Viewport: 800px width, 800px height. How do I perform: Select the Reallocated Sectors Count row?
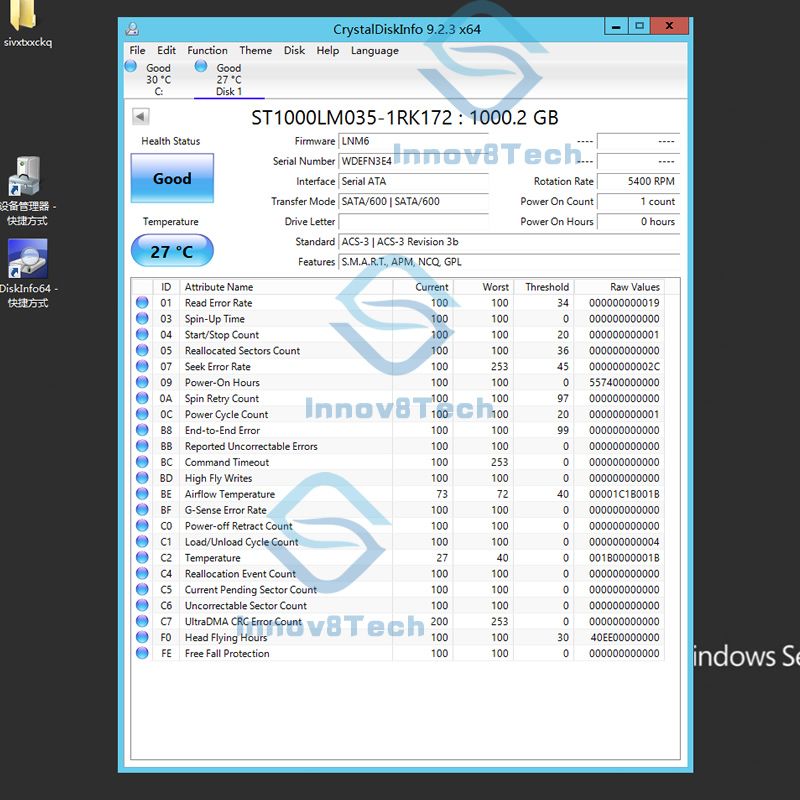click(x=242, y=351)
